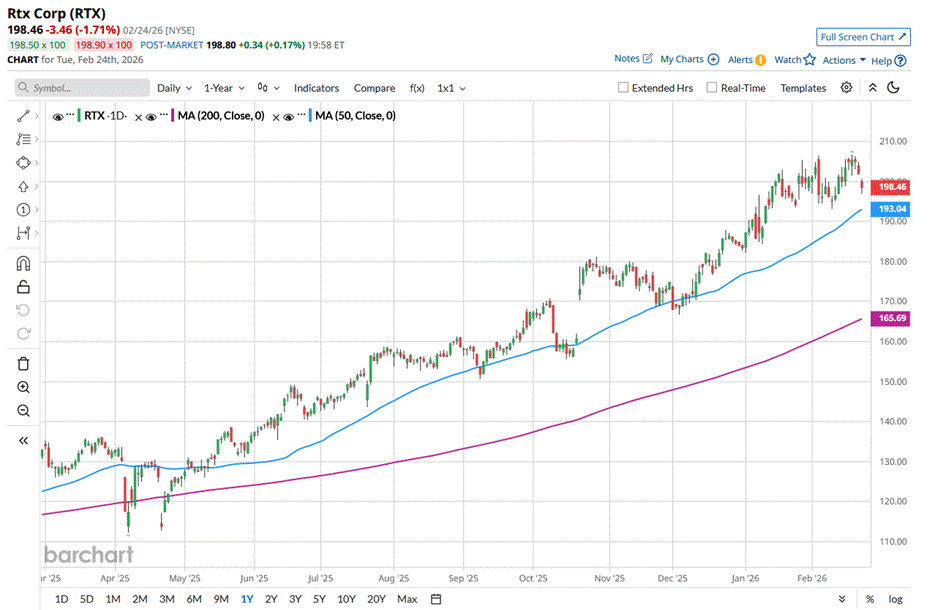Expand the 1-Year period dropdown
935x610 pixels.
pos(225,88)
